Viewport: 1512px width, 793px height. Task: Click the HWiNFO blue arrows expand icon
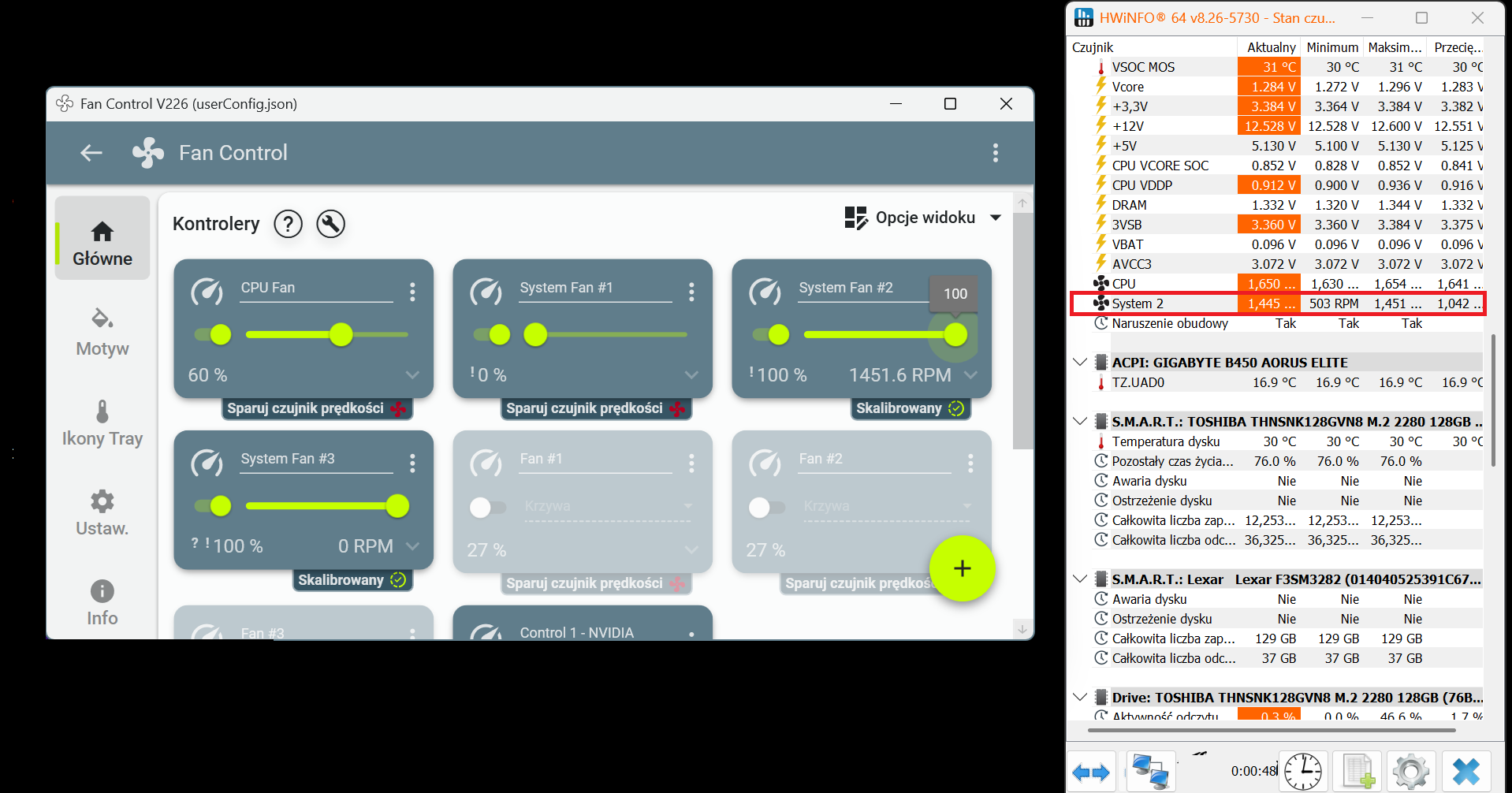pyautogui.click(x=1091, y=771)
